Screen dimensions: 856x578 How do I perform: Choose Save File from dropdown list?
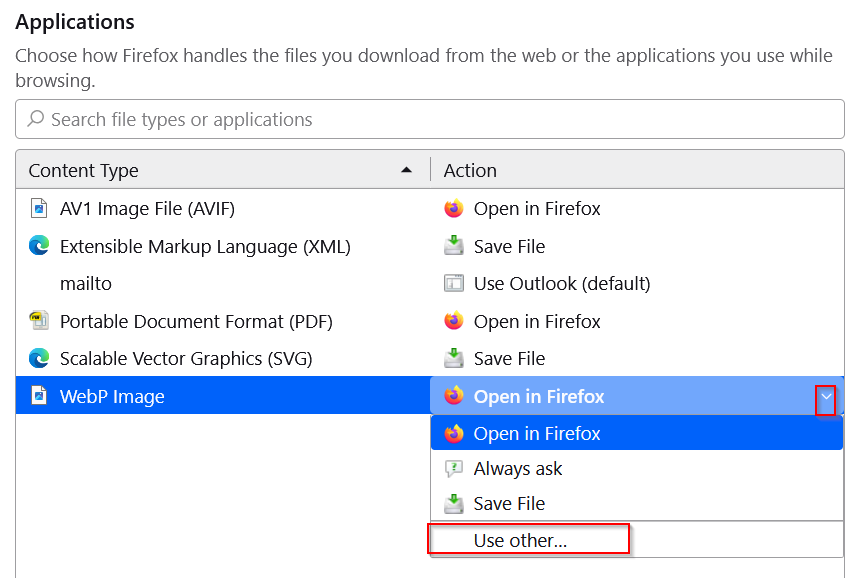637,503
